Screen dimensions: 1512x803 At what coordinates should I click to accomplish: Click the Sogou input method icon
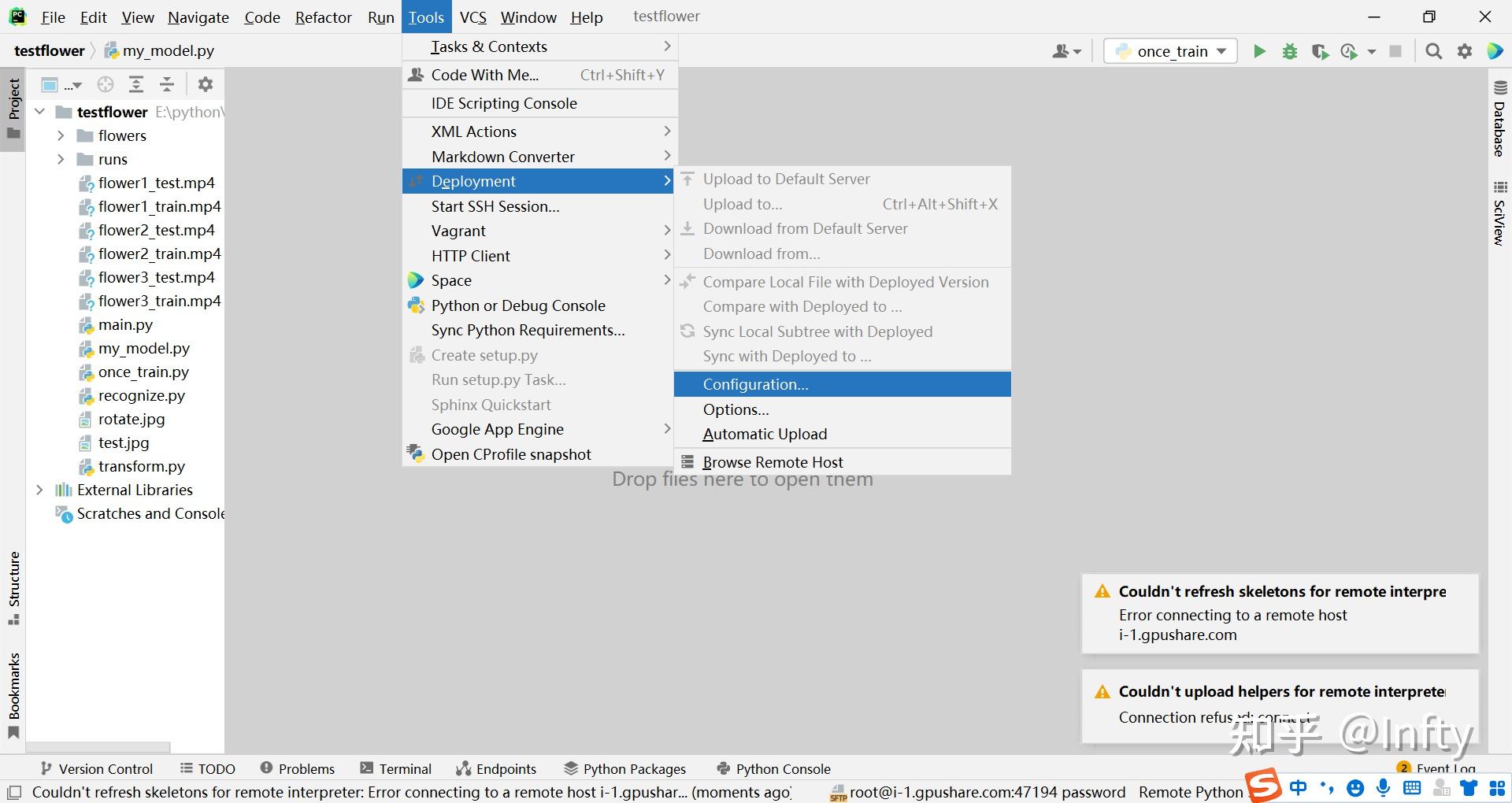pos(1262,784)
